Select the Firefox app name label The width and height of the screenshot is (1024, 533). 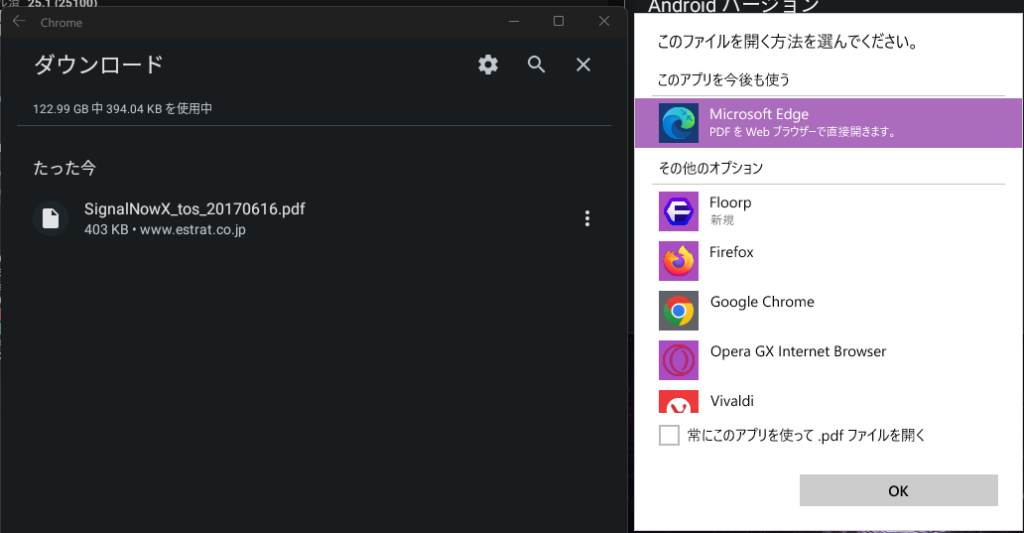pyautogui.click(x=731, y=252)
